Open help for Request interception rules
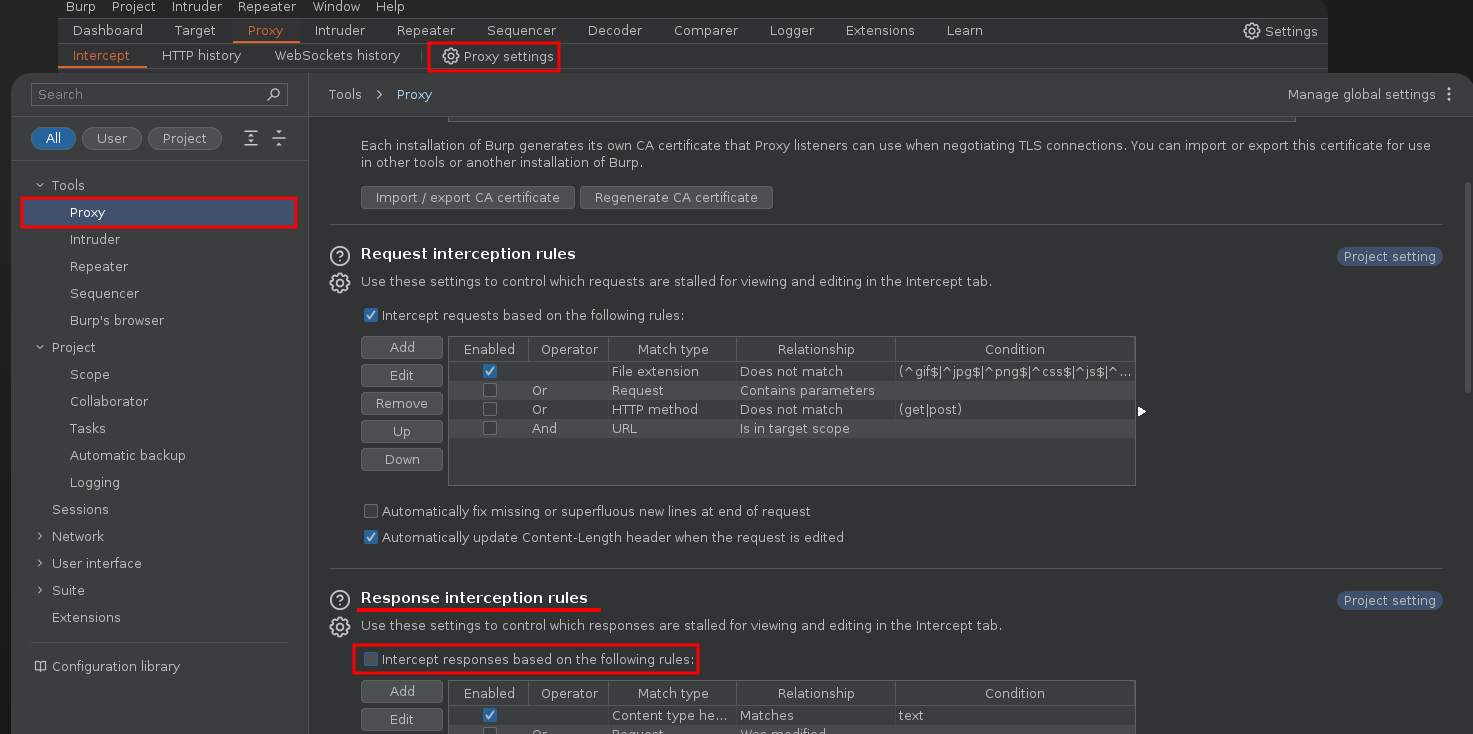 340,256
